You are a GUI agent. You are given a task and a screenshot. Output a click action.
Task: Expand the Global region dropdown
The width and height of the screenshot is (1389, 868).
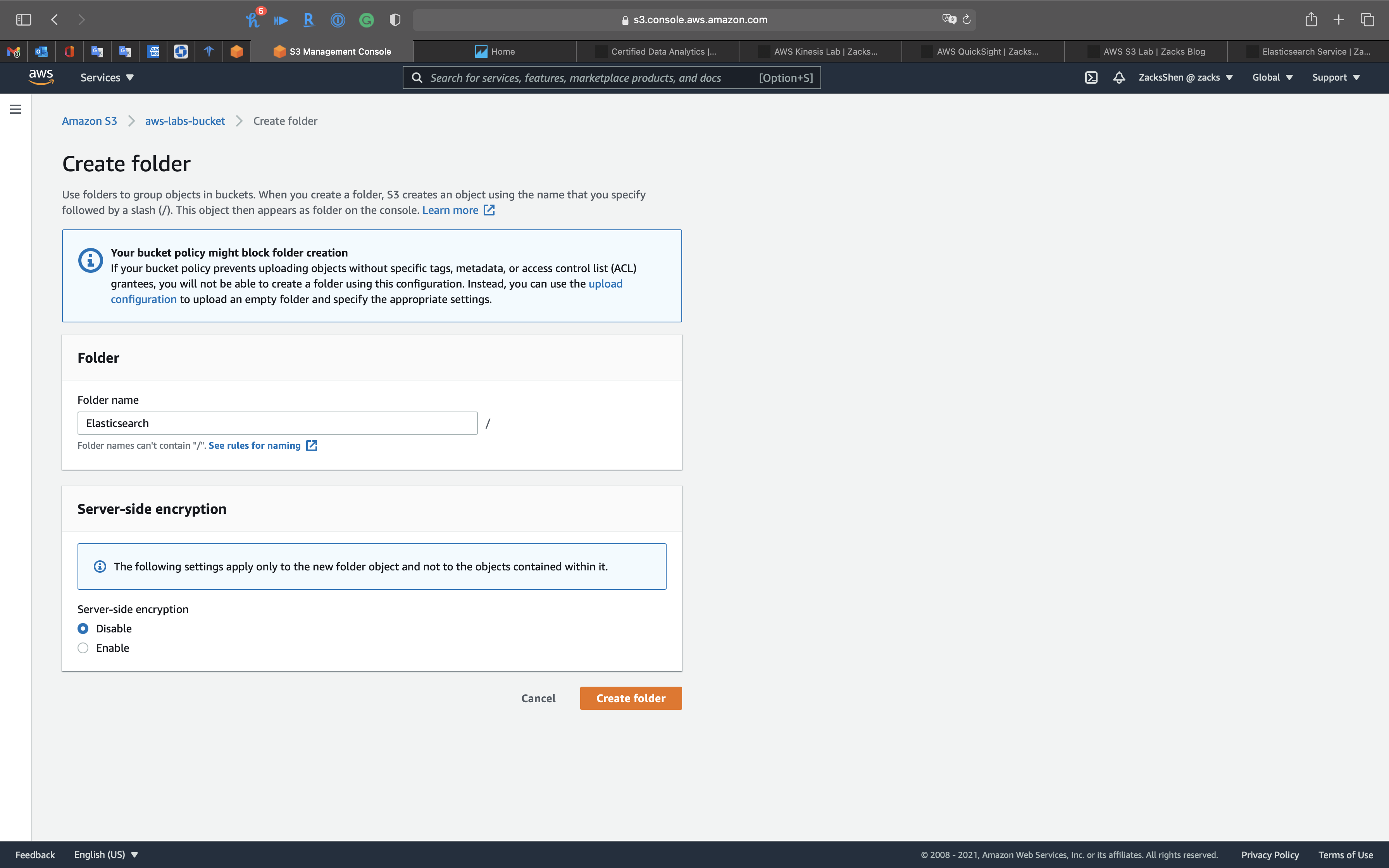click(x=1272, y=77)
